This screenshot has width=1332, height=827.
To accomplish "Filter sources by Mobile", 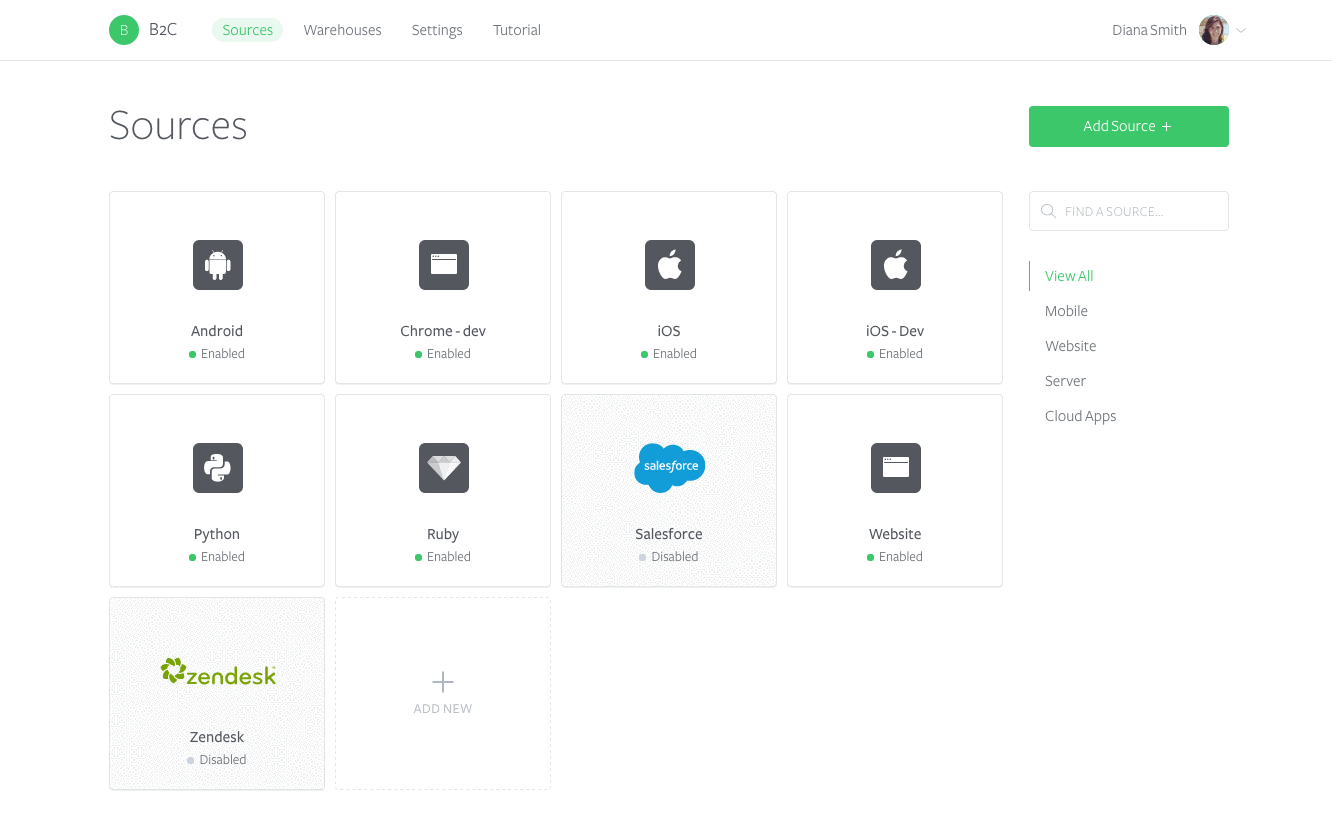I will click(1066, 311).
